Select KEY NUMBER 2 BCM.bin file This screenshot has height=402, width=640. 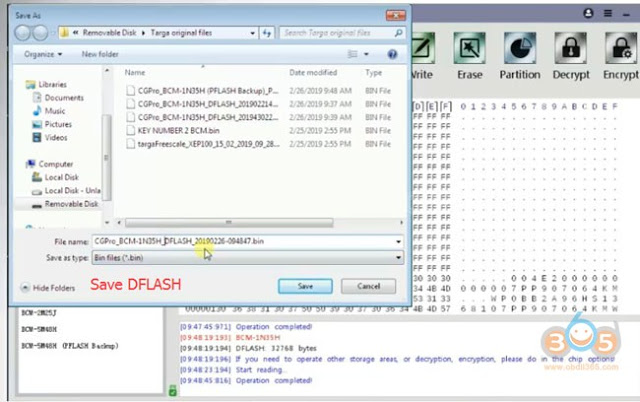pos(178,131)
